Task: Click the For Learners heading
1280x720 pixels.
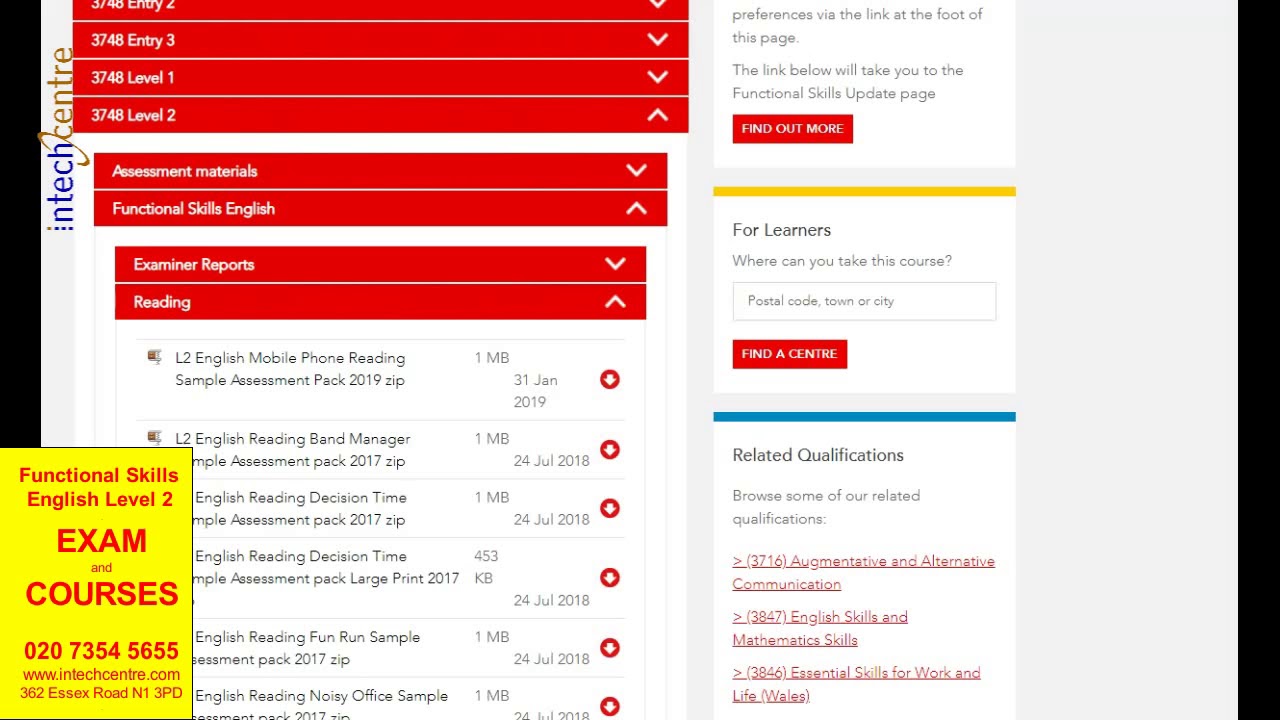Action: click(782, 230)
